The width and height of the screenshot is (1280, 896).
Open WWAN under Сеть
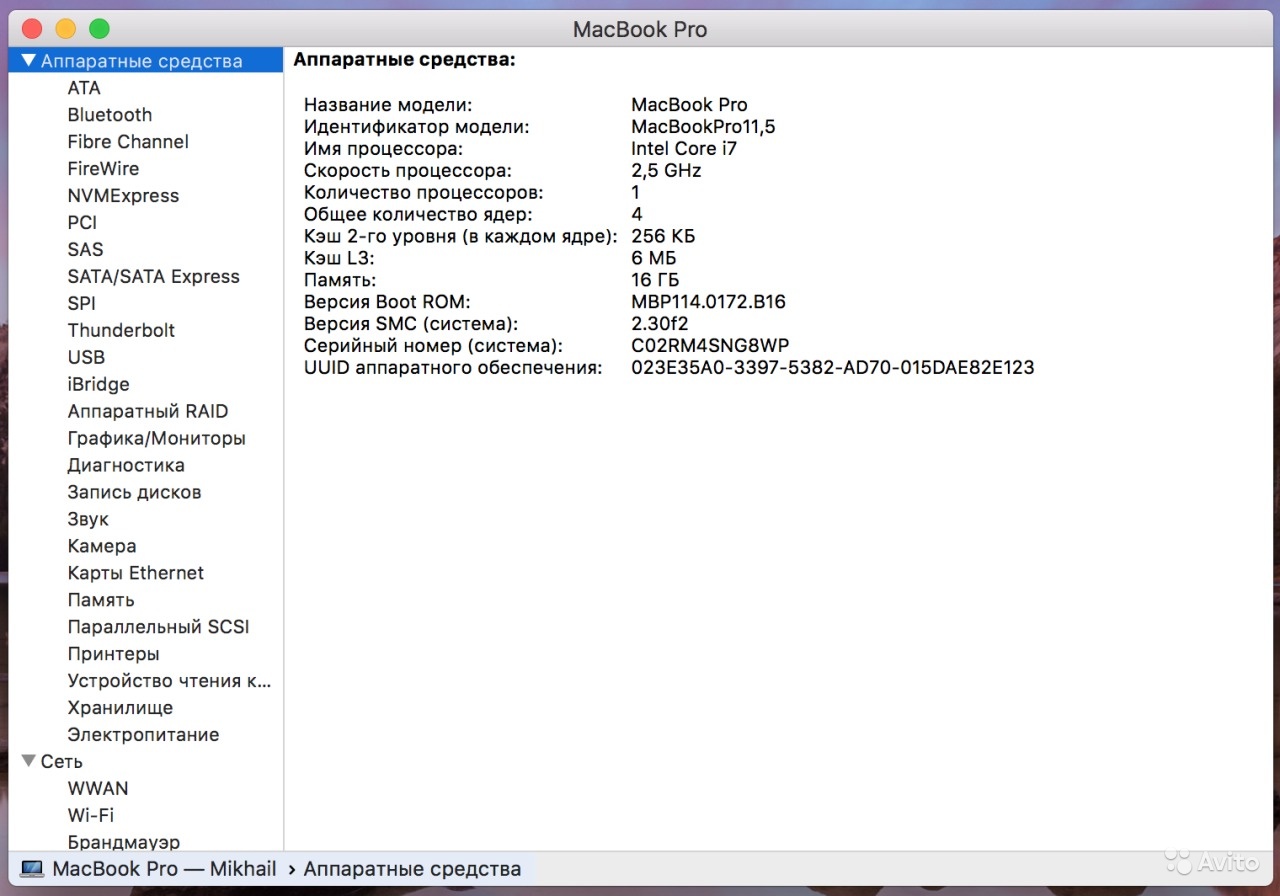[x=98, y=789]
